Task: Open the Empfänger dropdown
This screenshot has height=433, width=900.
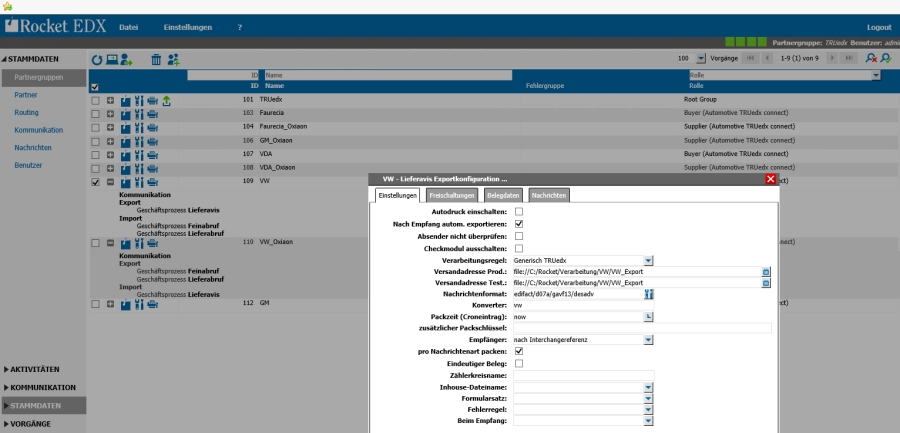Action: [649, 340]
